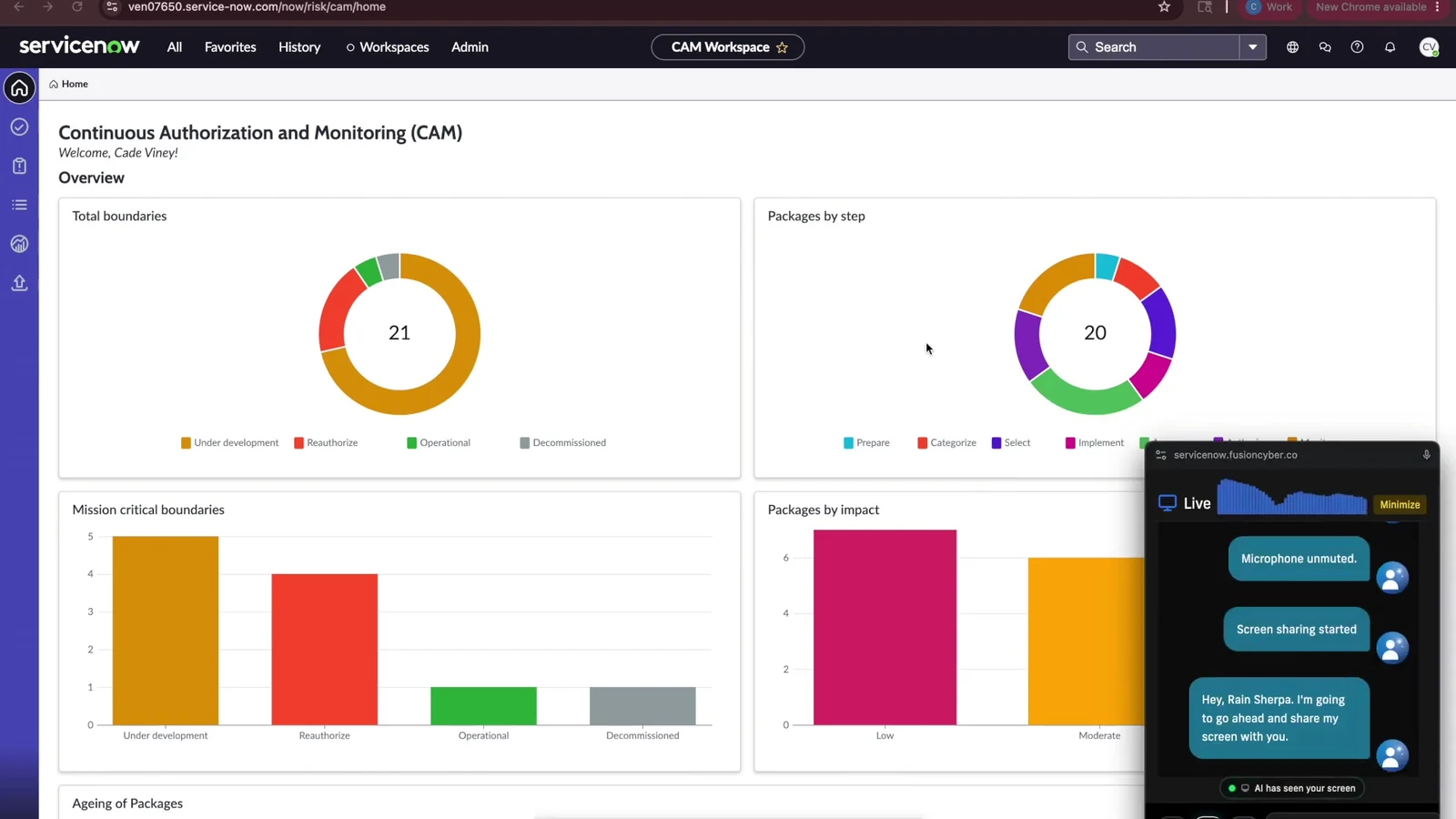Image resolution: width=1456 pixels, height=819 pixels.
Task: Open the chat bubbles icon in header
Action: pyautogui.click(x=1325, y=47)
